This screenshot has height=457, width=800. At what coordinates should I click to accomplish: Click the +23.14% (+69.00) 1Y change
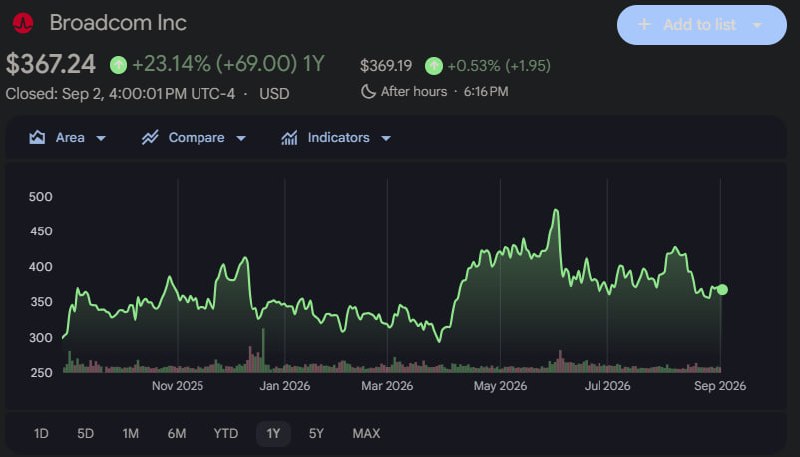[x=229, y=64]
